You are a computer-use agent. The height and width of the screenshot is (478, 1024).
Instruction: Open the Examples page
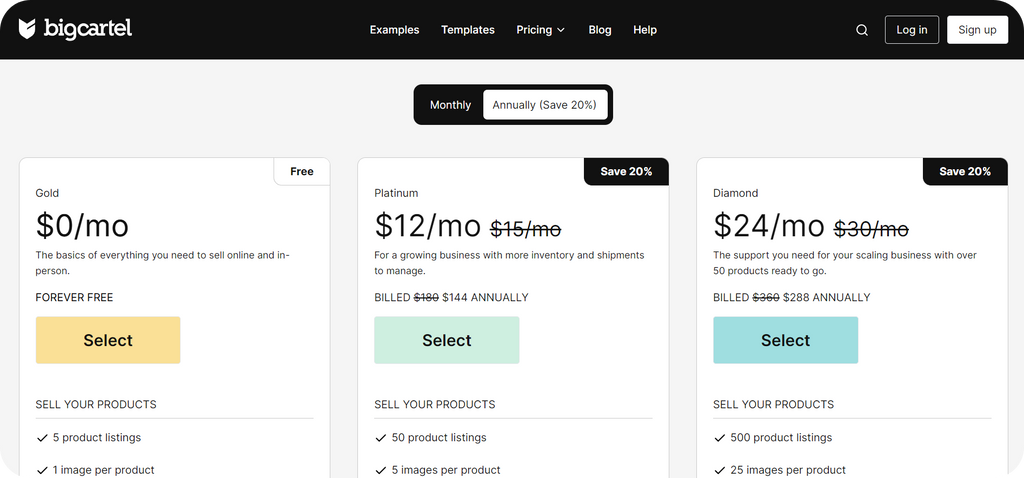[x=394, y=30]
